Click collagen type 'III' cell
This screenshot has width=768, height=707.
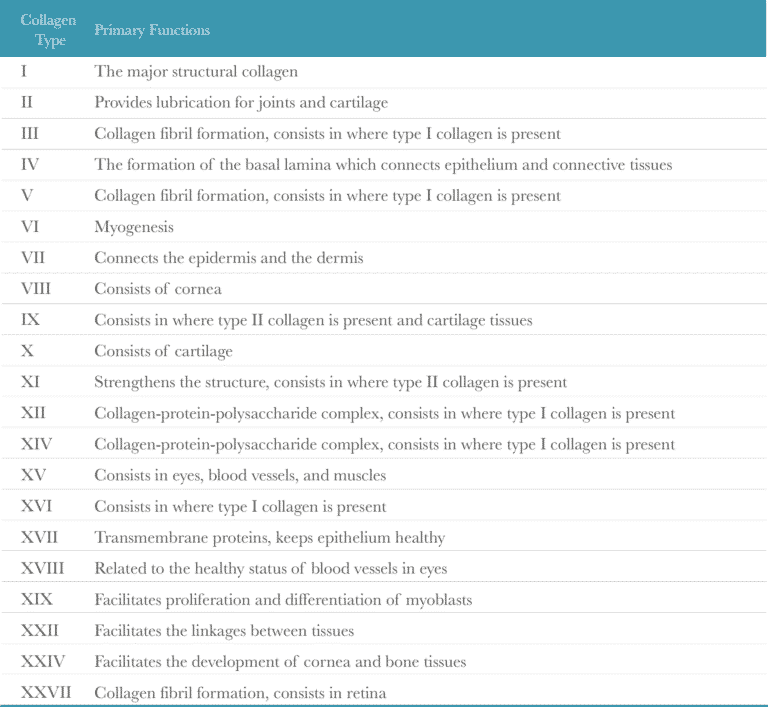[x=30, y=133]
